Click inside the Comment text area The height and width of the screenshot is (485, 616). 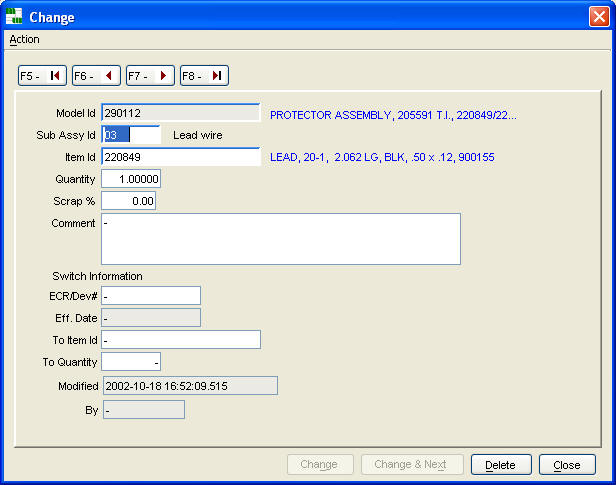pos(281,239)
